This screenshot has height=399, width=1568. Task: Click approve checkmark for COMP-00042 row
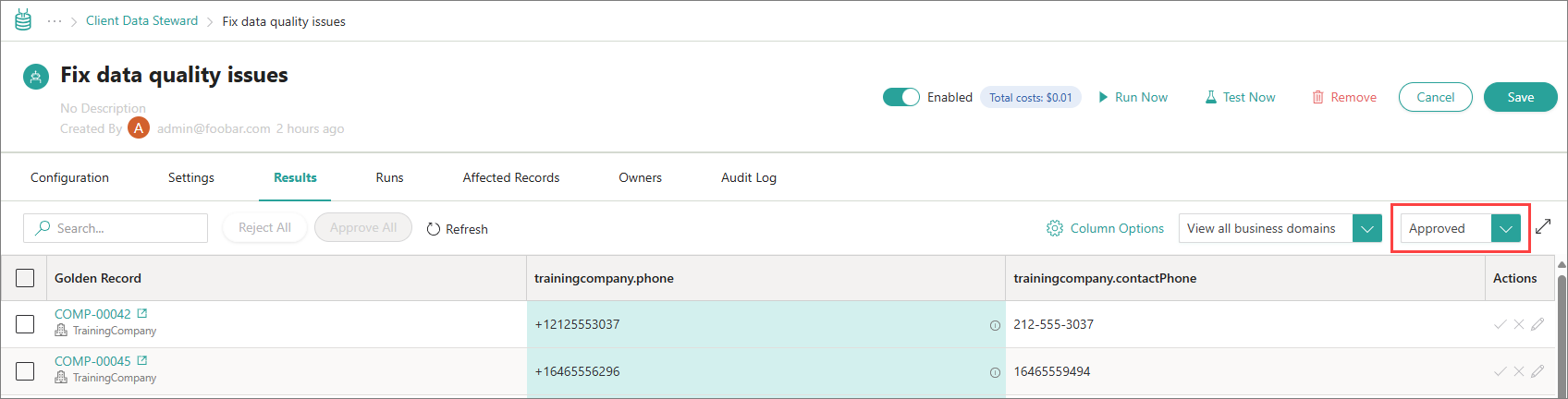pos(1500,324)
